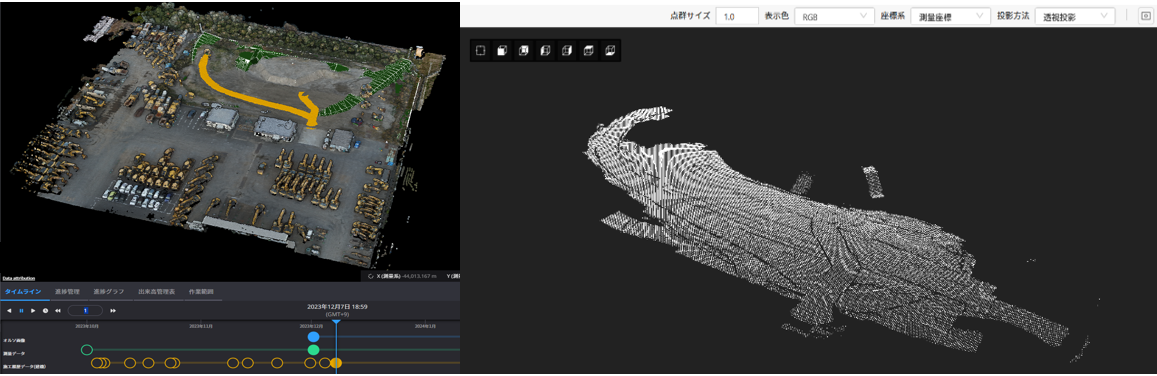This screenshot has width=1157, height=376.
Task: Switch to front-face cube view
Action: click(502, 51)
